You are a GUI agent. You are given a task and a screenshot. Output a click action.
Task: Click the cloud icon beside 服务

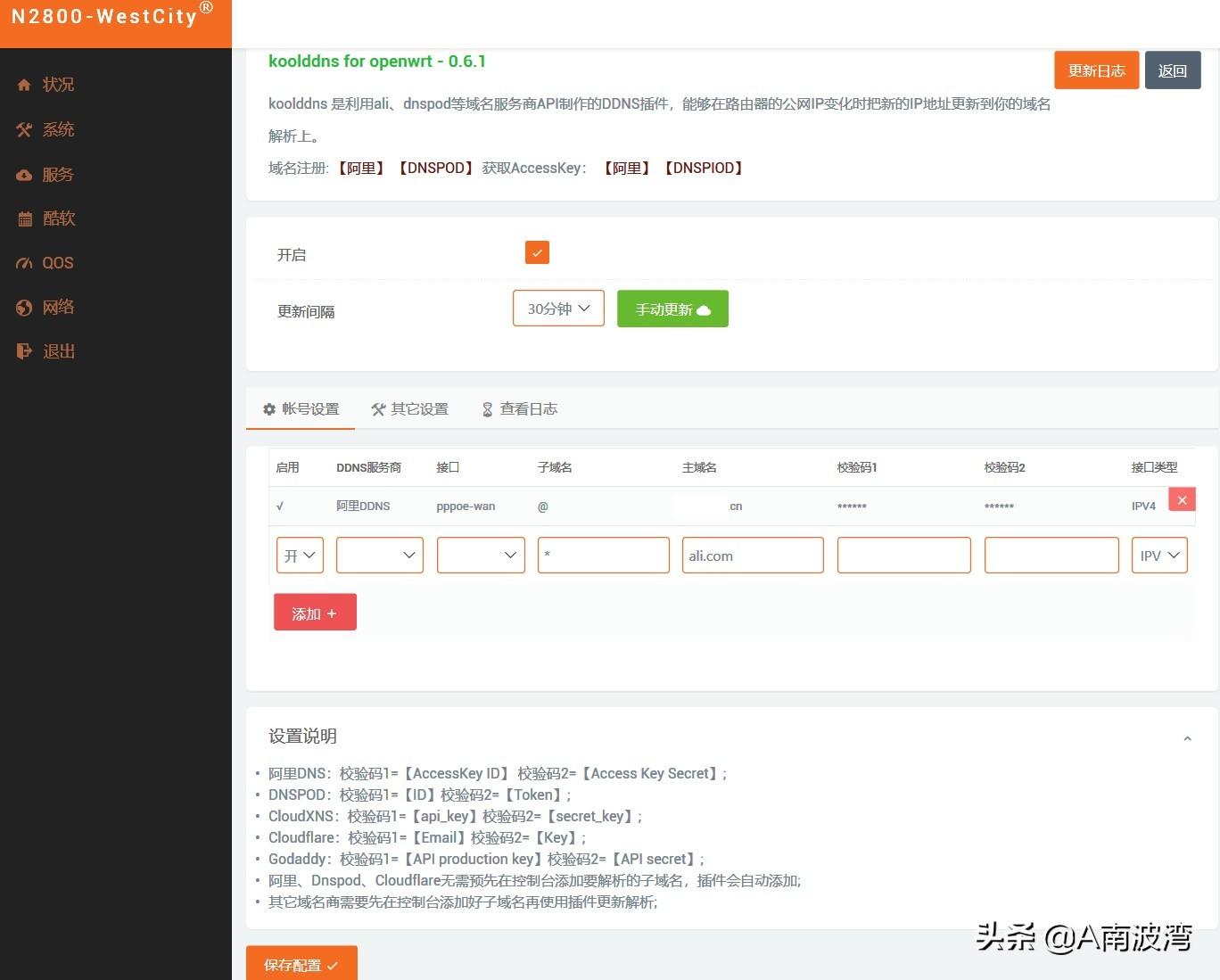click(24, 175)
